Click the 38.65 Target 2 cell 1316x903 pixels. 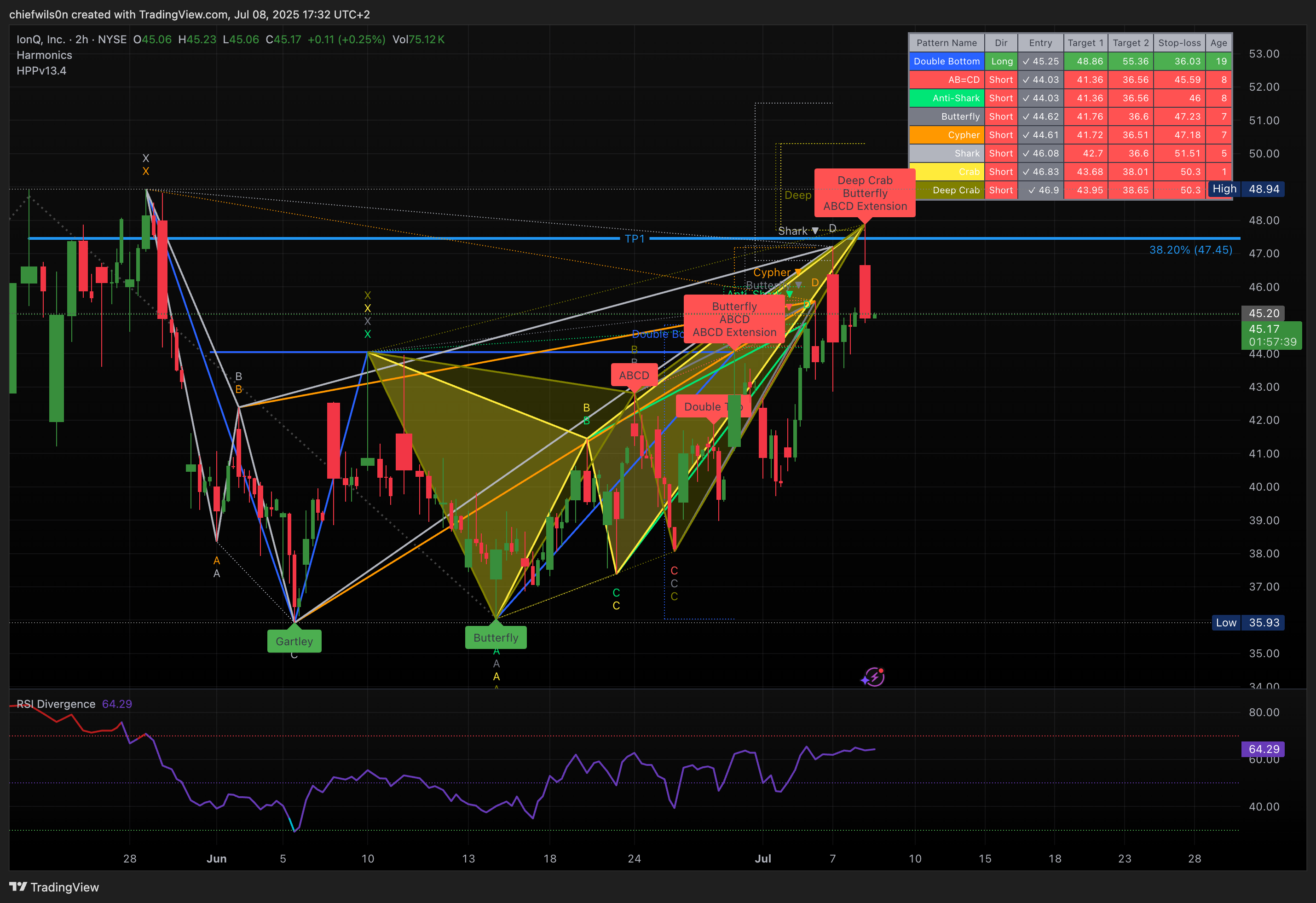(1130, 191)
